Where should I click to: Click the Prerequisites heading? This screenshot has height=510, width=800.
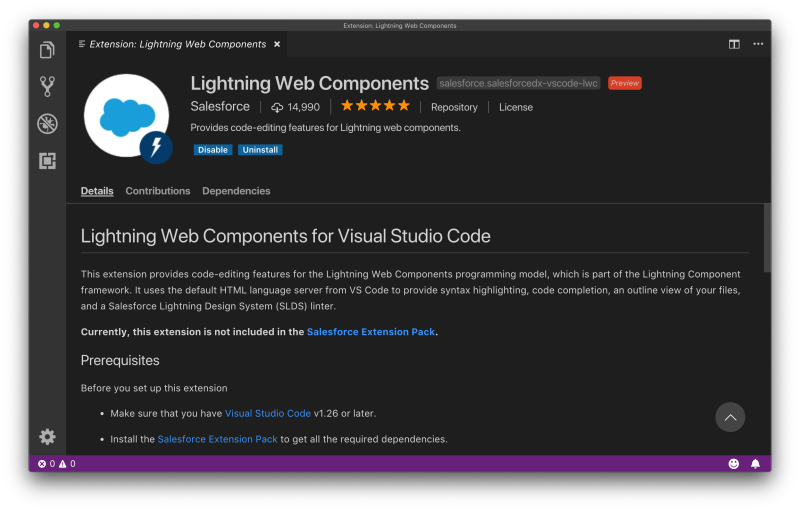coord(120,361)
